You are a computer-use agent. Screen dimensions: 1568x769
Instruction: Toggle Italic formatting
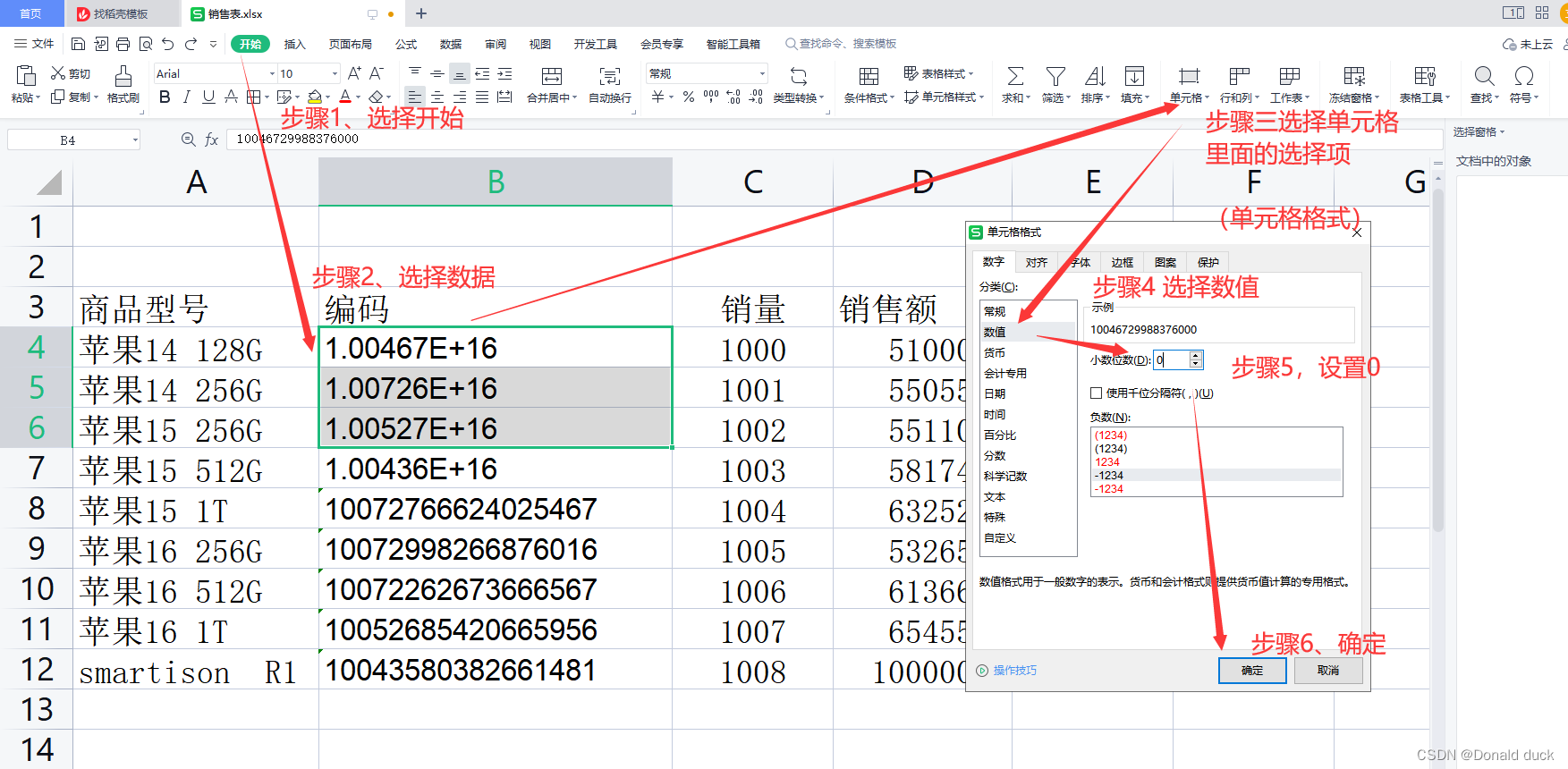pyautogui.click(x=186, y=97)
